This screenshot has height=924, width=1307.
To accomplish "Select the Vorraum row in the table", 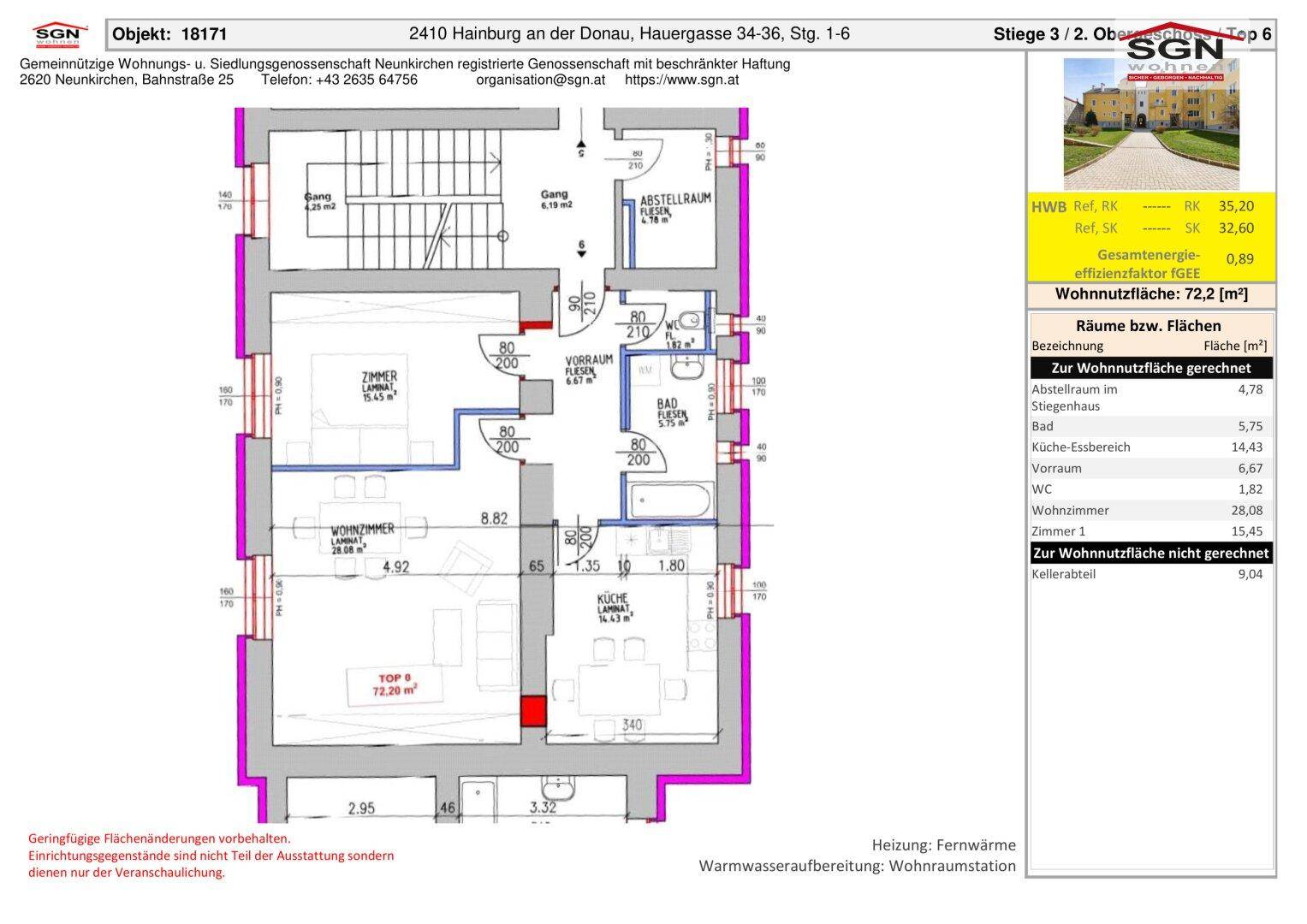I will 1151,468.
